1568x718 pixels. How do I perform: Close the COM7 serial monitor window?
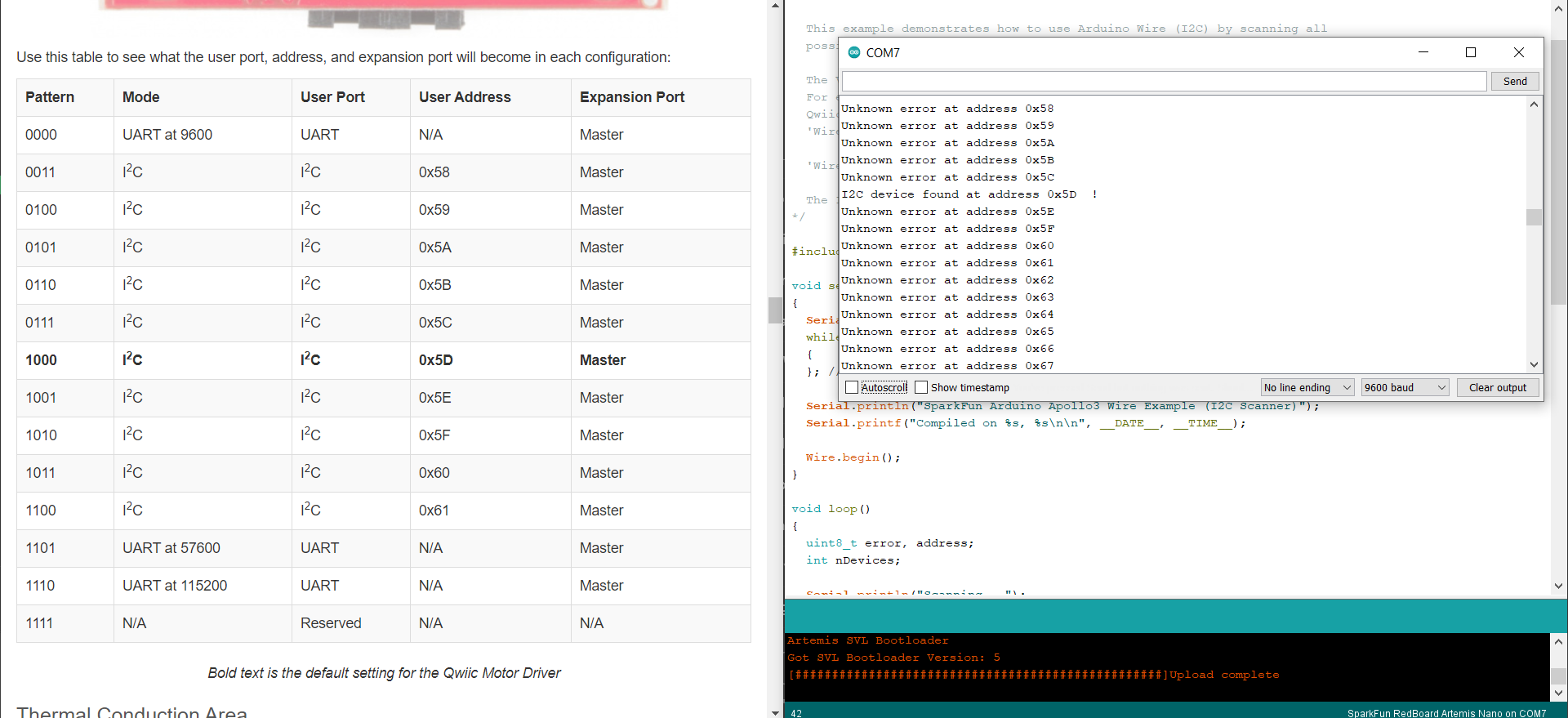point(1519,52)
